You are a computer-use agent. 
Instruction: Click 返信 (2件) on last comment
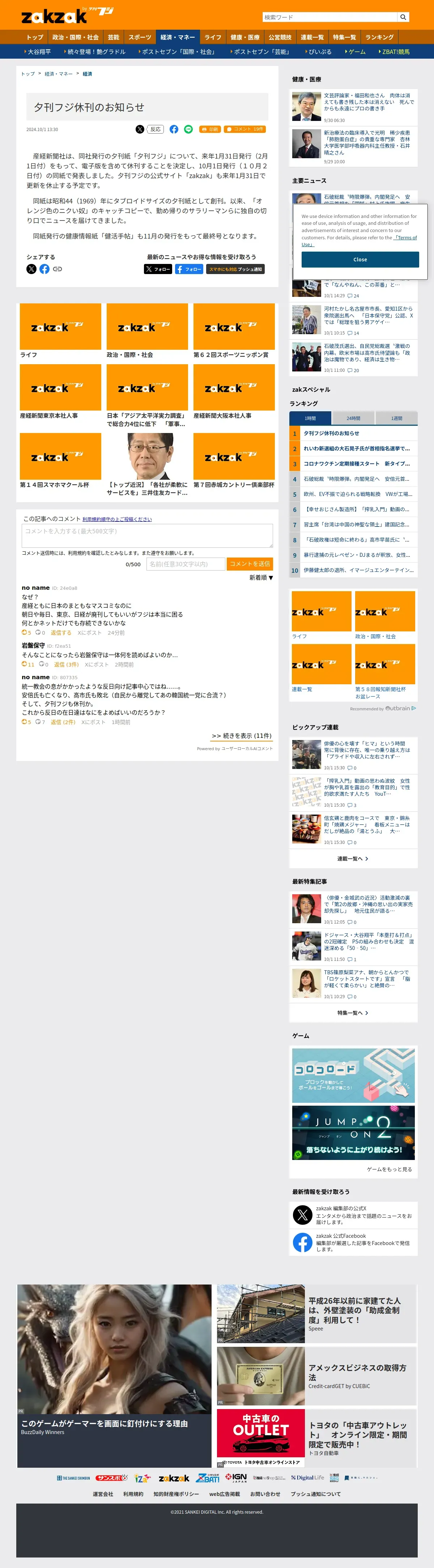[x=63, y=722]
